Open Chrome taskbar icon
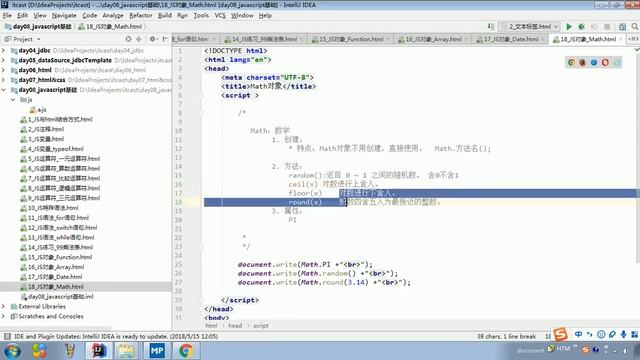 (186, 351)
